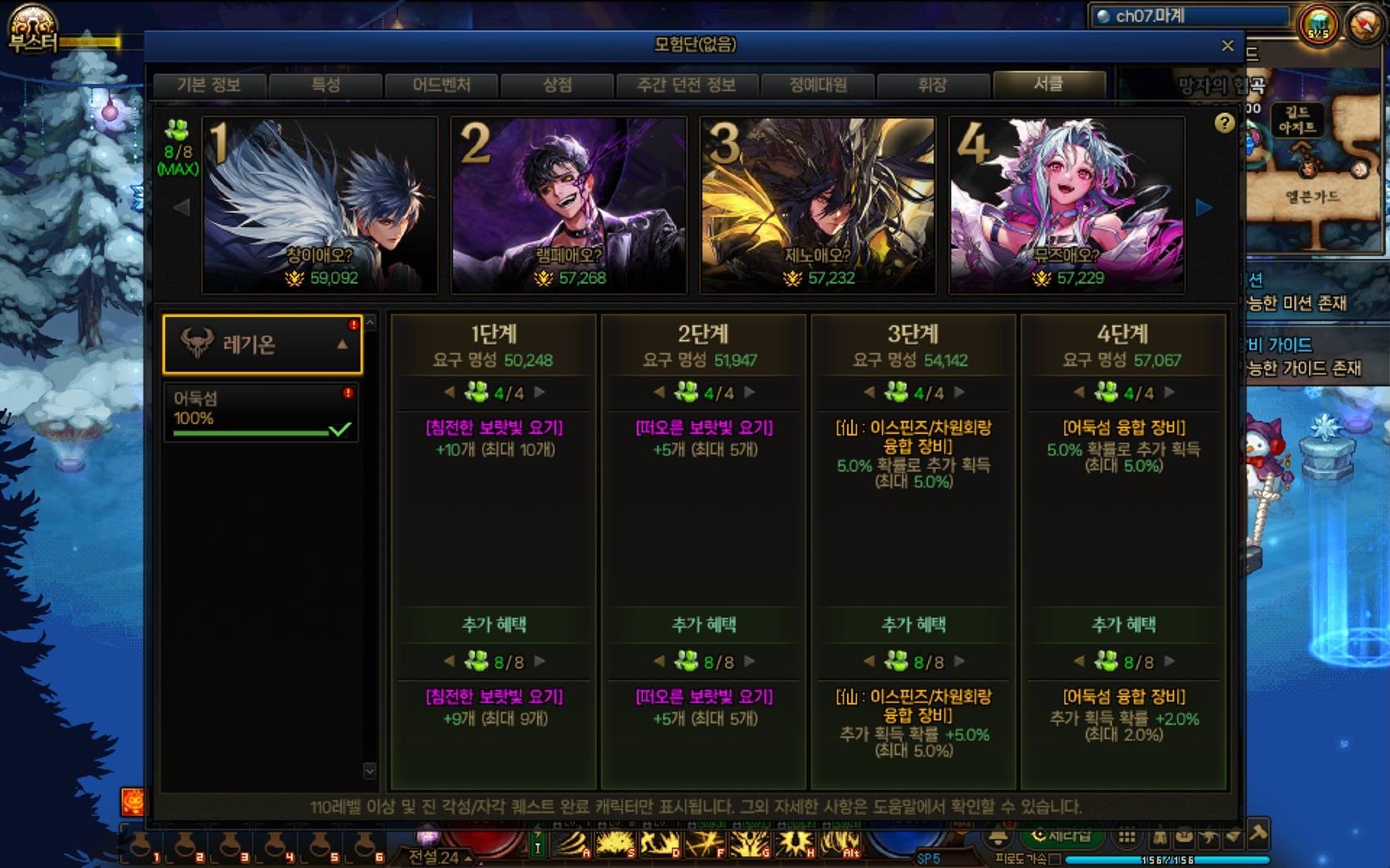The height and width of the screenshot is (868, 1390).
Task: Click the green 세라샵 shop button
Action: click(1062, 836)
